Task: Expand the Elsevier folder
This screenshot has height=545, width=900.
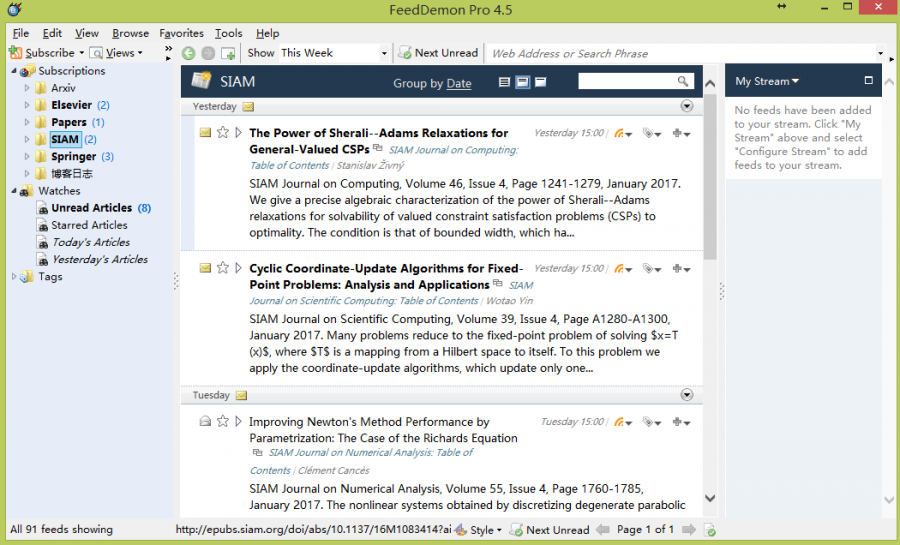Action: [26, 105]
